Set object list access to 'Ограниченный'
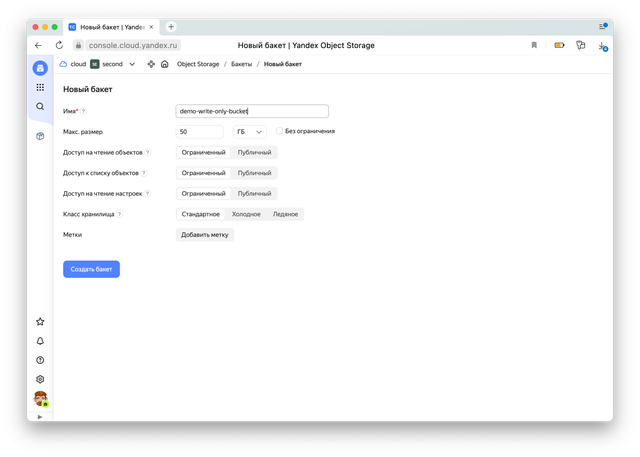Image resolution: width=640 pixels, height=457 pixels. [x=203, y=173]
